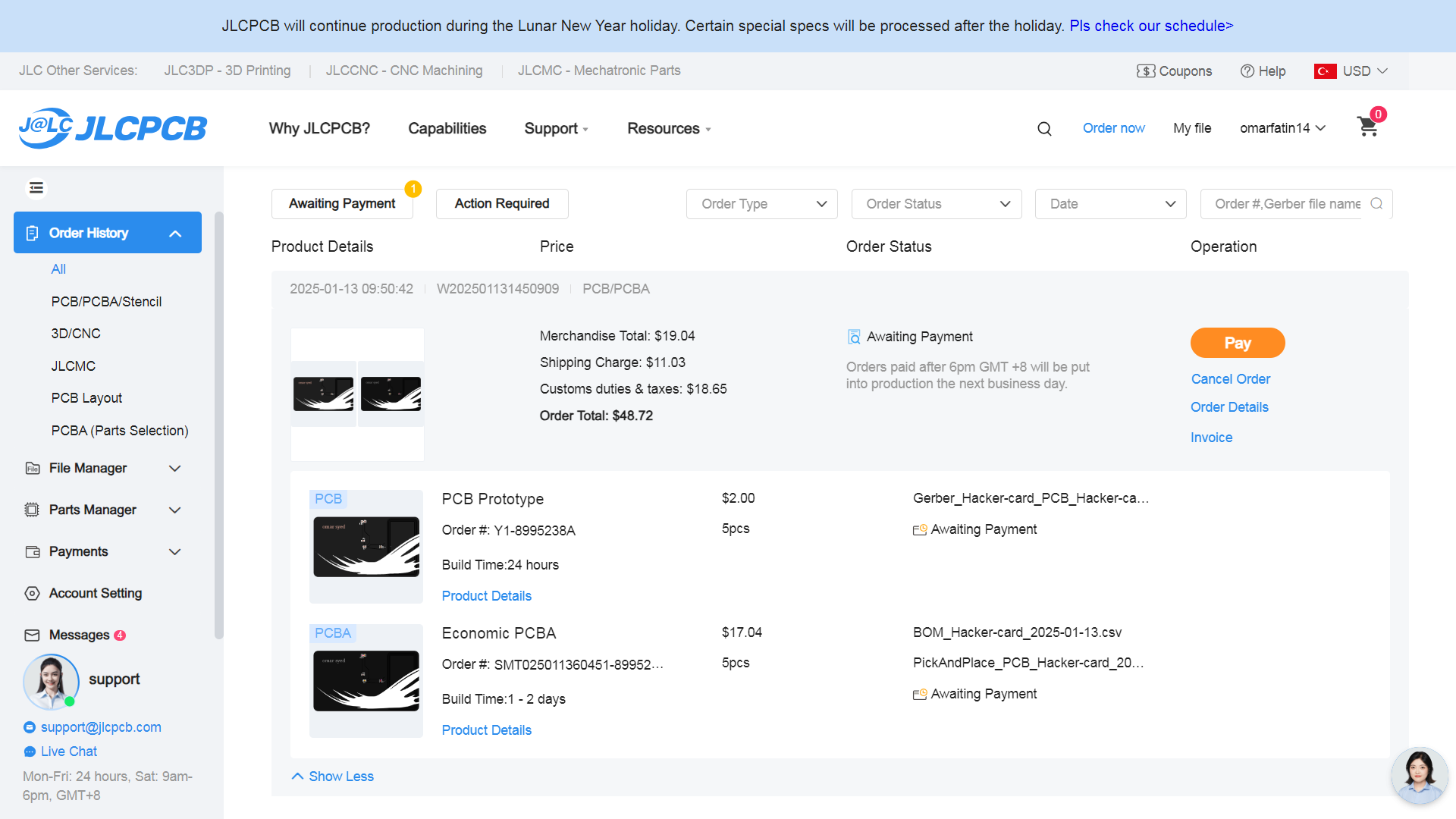This screenshot has height=819, width=1456.
Task: Click the orange Pay button
Action: [1238, 343]
